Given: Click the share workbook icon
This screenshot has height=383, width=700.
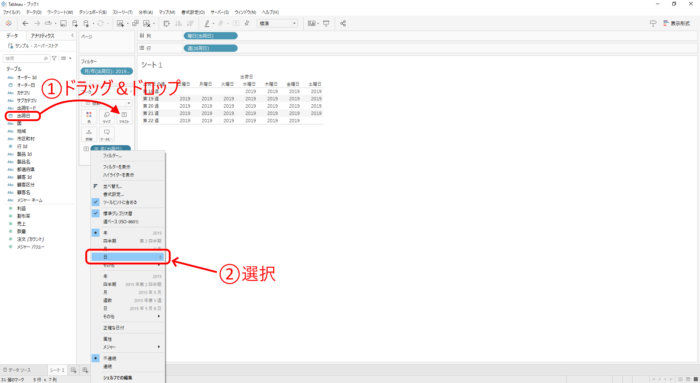Looking at the screenshot, I should (x=343, y=23).
